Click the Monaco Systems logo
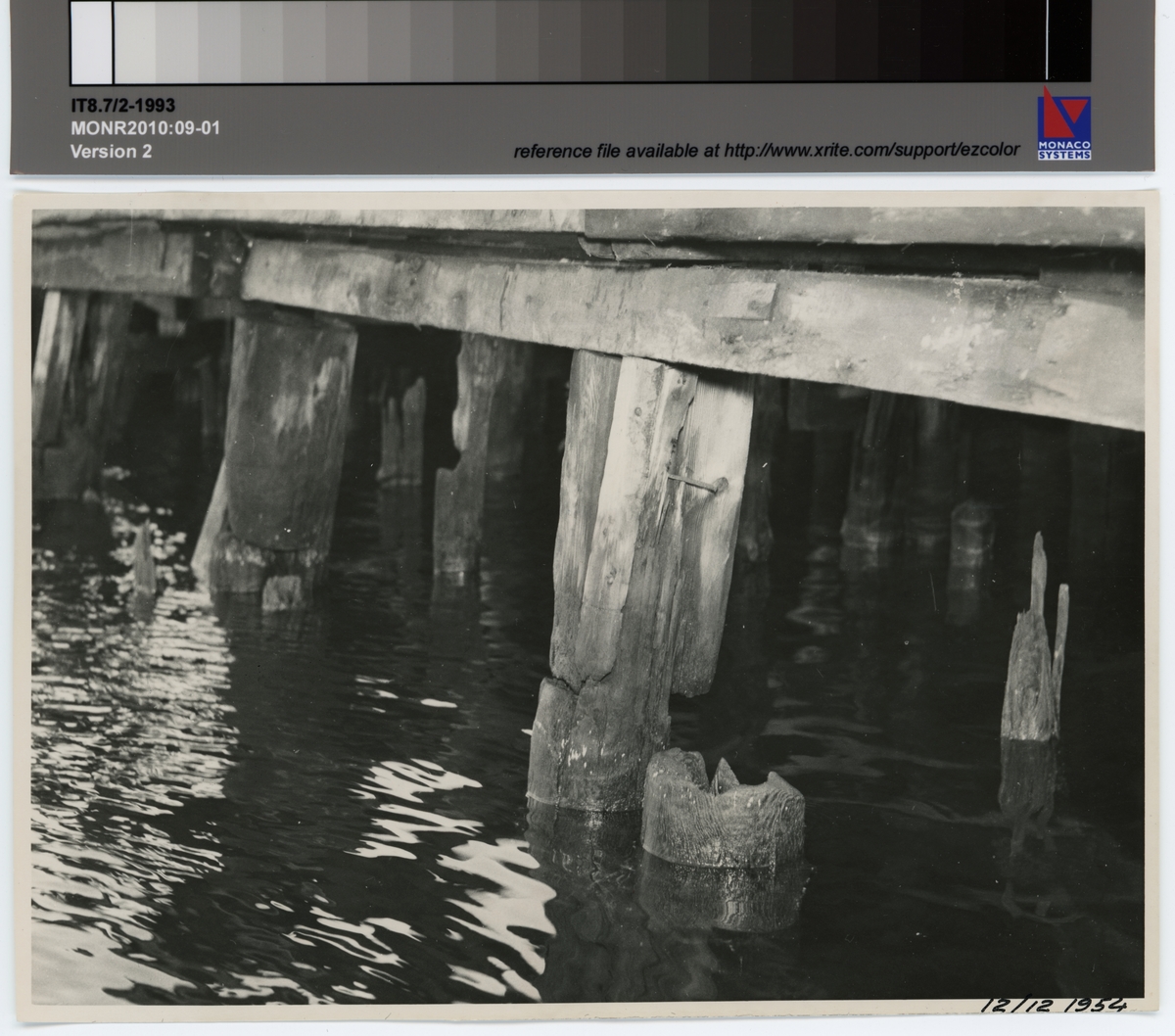The width and height of the screenshot is (1175, 1036). click(1064, 116)
